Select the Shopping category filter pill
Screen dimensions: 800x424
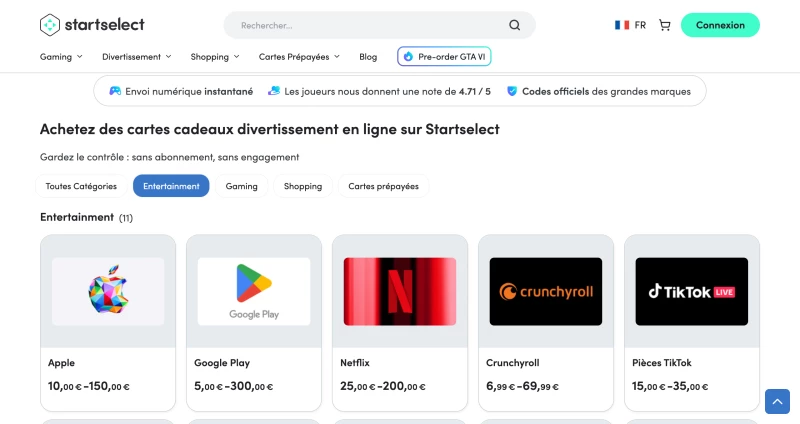coord(303,186)
